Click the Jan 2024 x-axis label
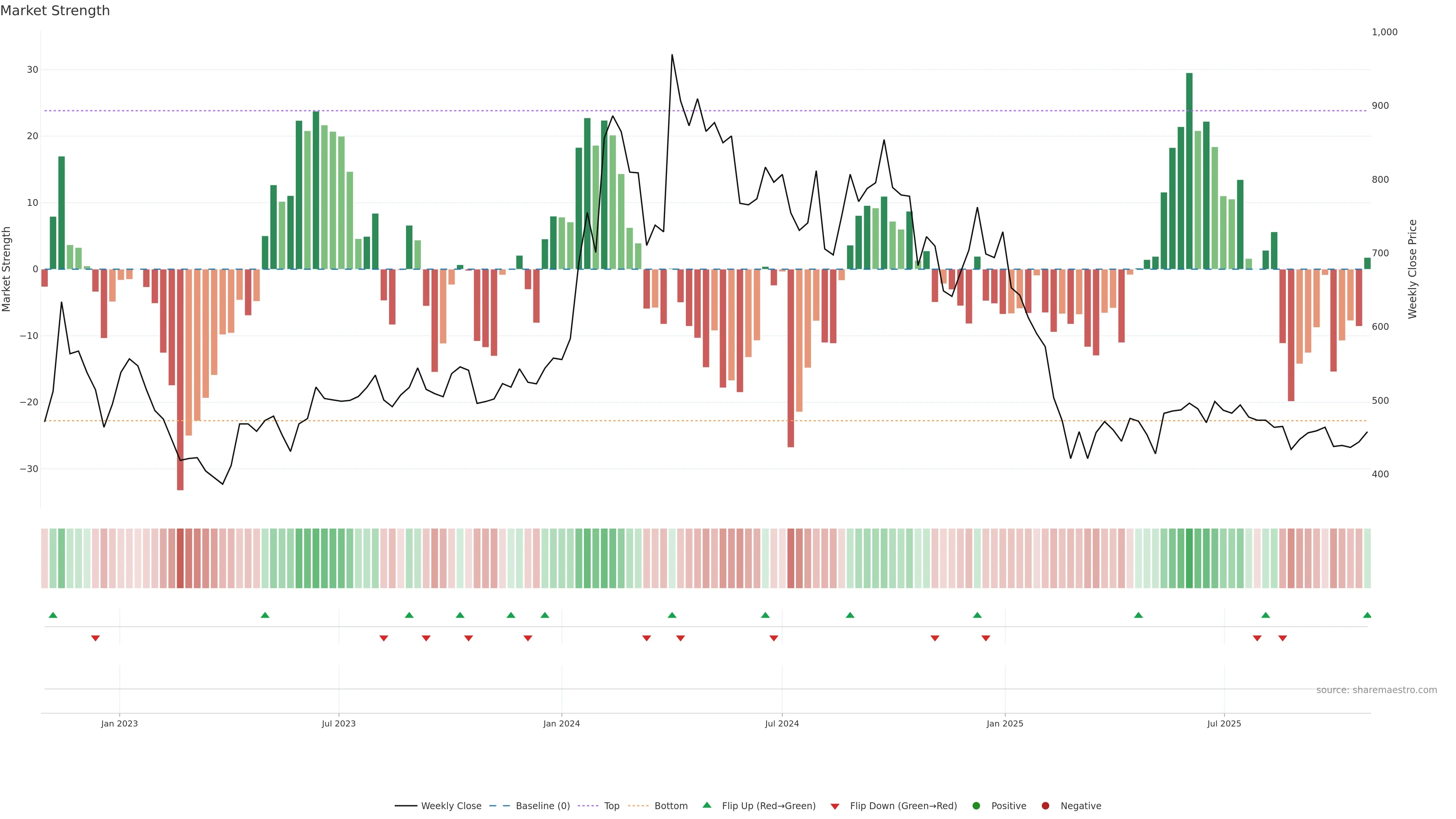1456x819 pixels. click(x=561, y=723)
